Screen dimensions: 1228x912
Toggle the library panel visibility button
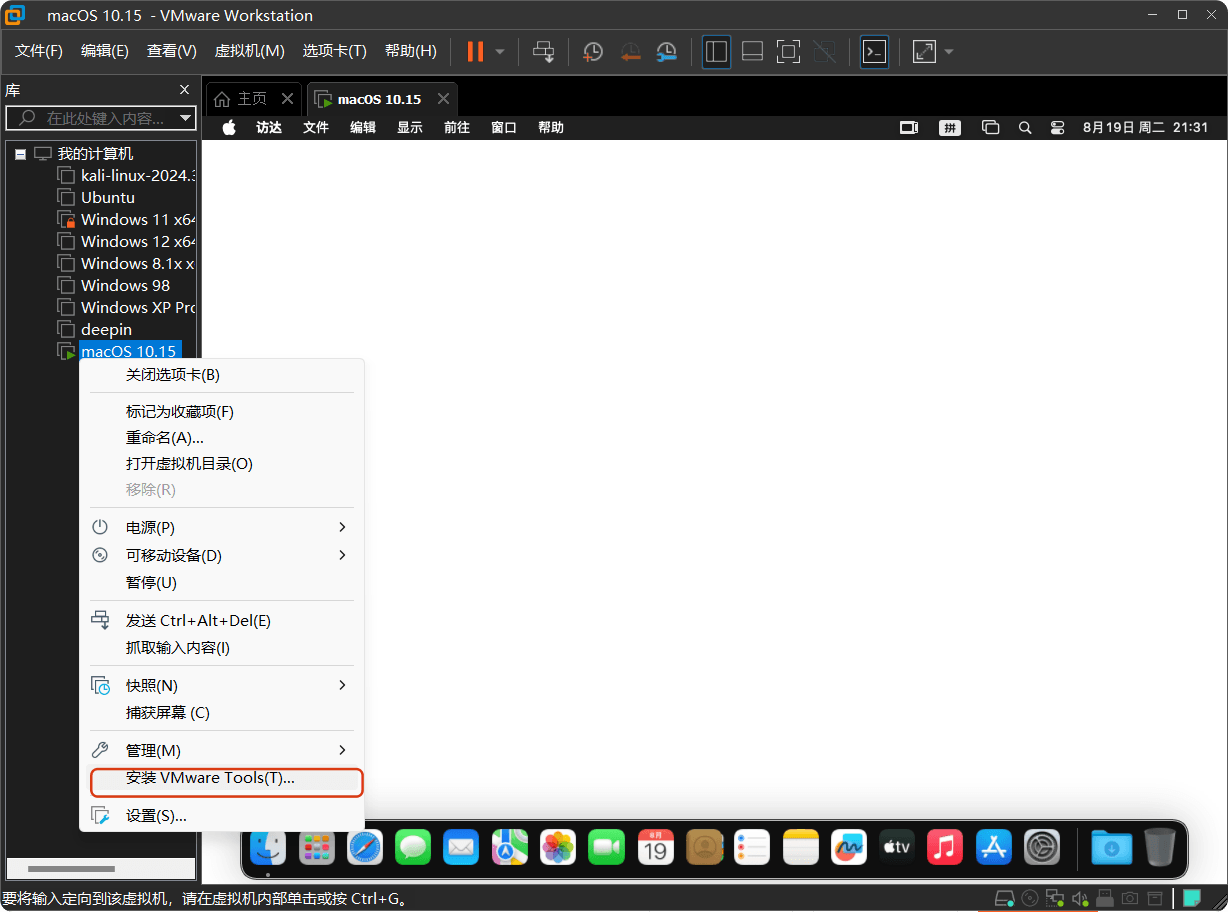coord(716,51)
